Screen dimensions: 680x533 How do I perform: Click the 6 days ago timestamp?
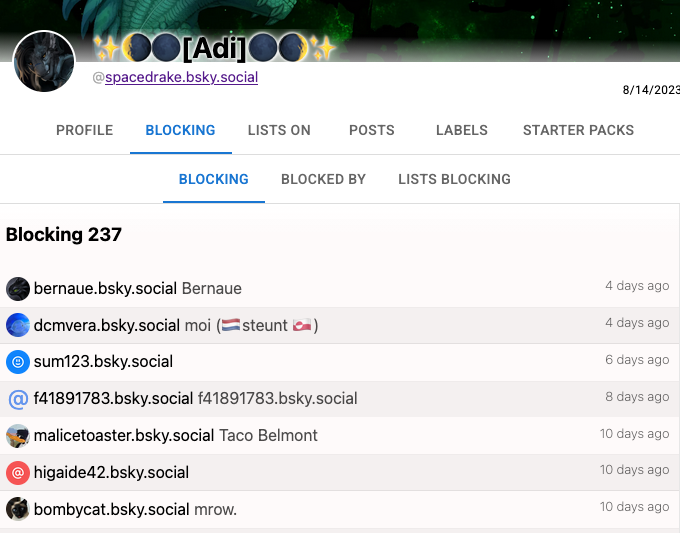tap(637, 360)
